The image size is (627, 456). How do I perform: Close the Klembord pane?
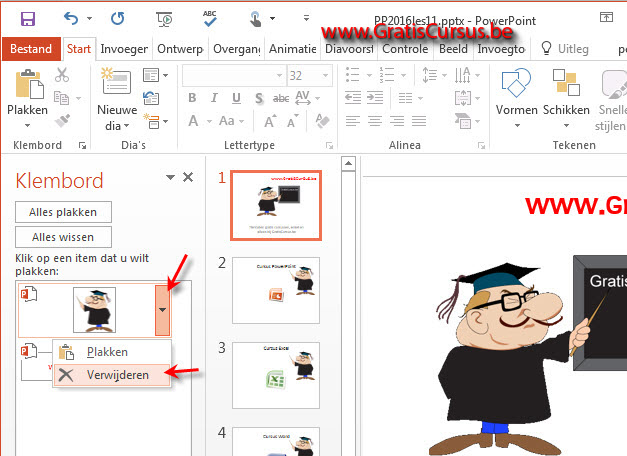(188, 177)
